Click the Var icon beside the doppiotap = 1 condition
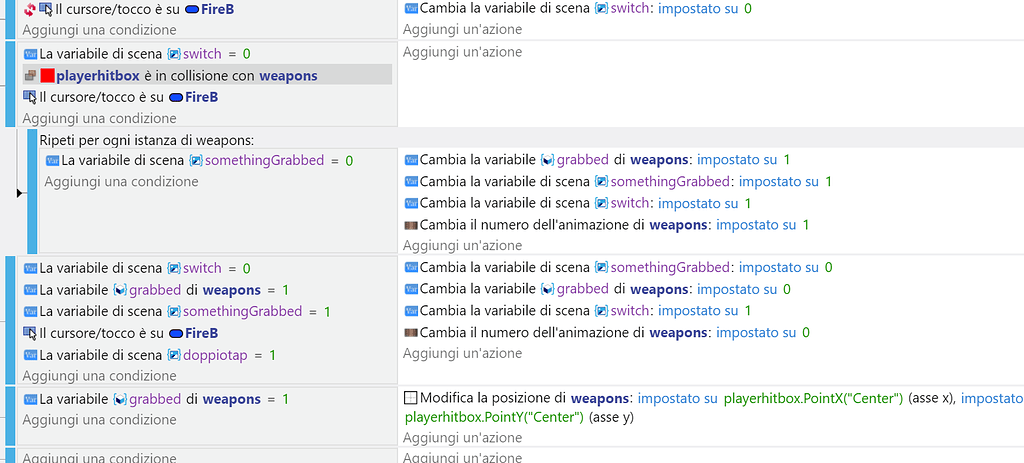The width and height of the screenshot is (1024, 463). 31,355
